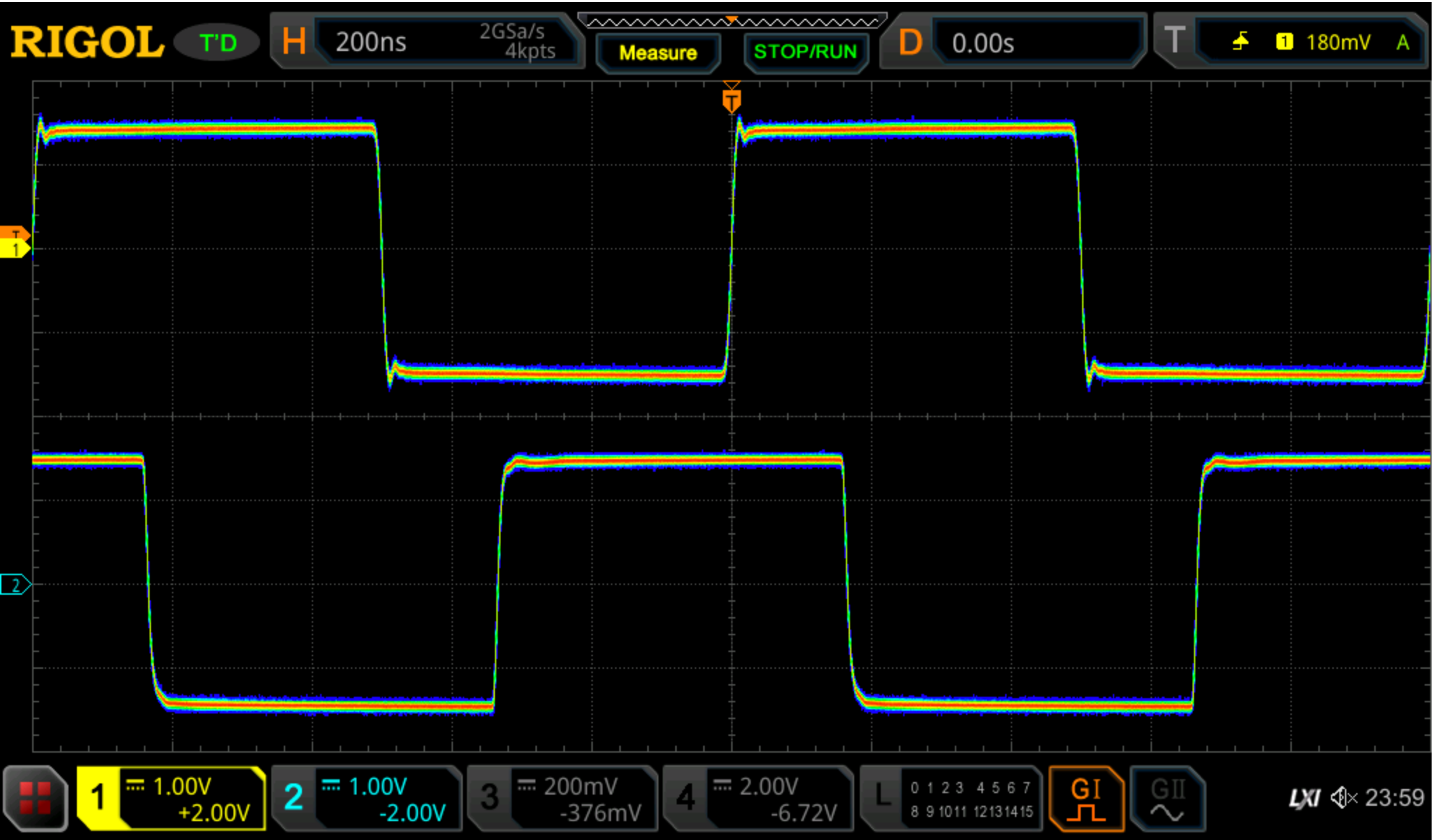
Task: Open the 2GSa/s sample rate readout
Action: coord(512,31)
